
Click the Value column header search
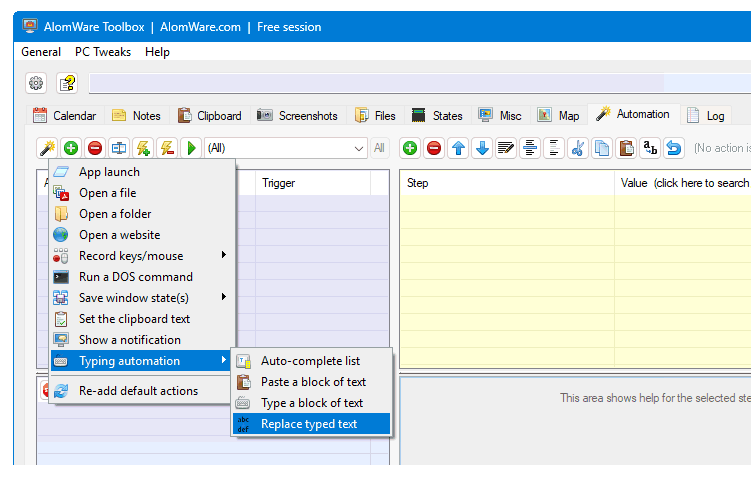point(685,183)
